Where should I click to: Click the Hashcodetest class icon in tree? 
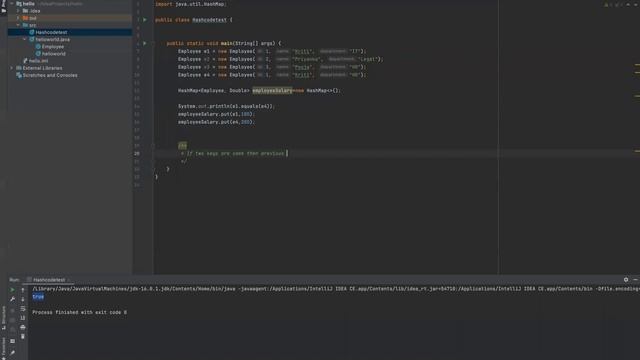pos(31,32)
